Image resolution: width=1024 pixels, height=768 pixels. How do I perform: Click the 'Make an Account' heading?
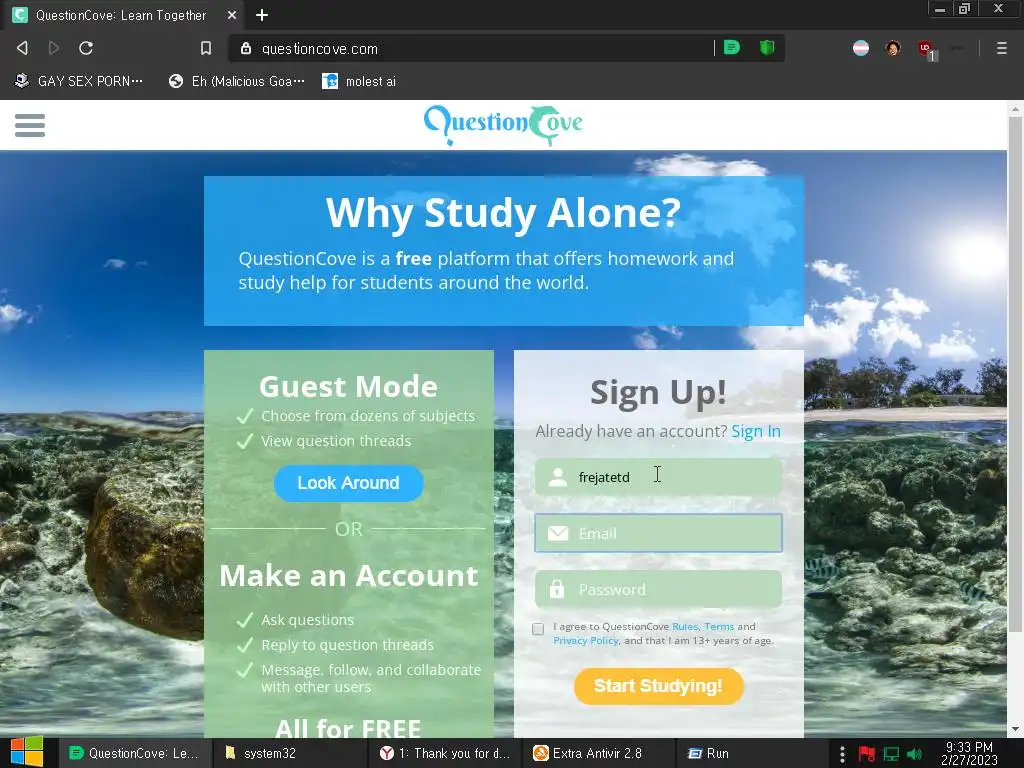pos(349,575)
